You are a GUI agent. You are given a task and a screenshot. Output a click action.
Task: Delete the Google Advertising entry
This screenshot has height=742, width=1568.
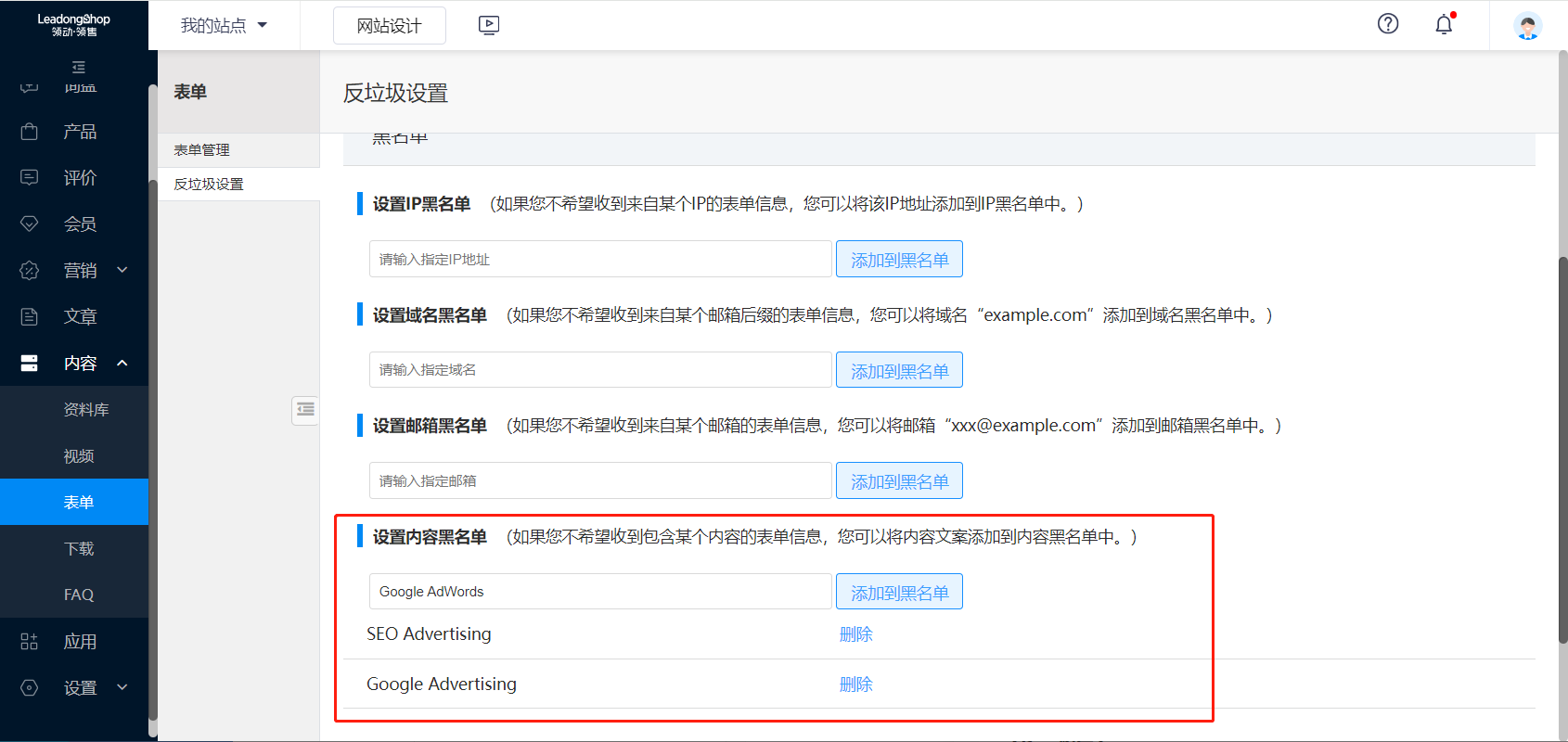coord(855,684)
